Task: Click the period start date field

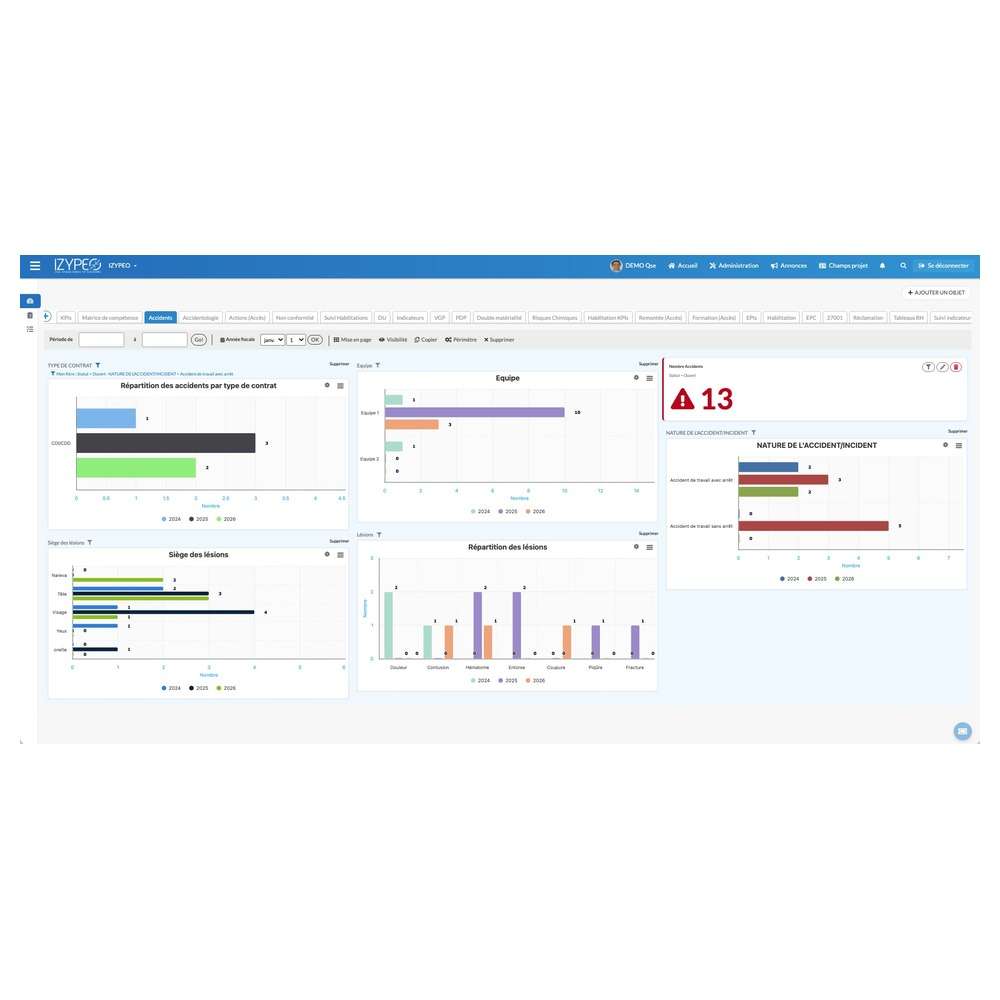Action: click(101, 340)
